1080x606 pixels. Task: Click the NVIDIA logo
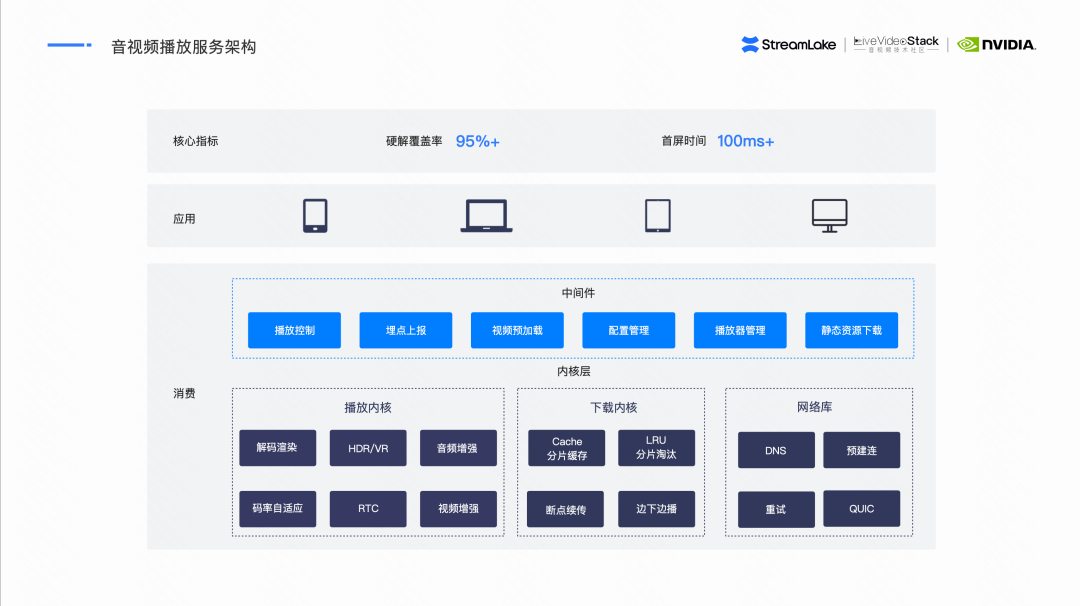(996, 44)
